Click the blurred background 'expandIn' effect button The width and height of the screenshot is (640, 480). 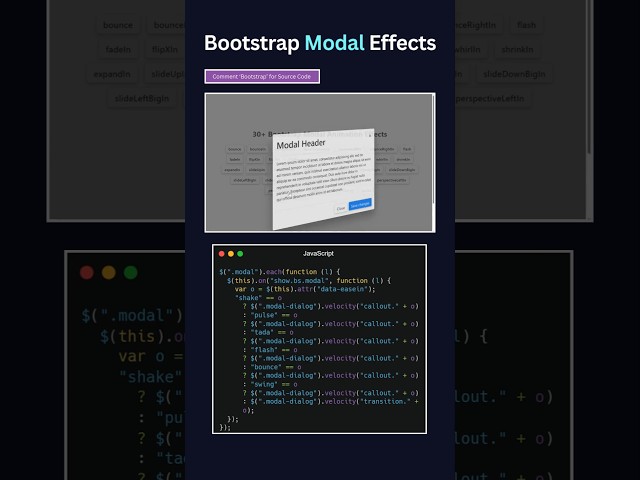pos(112,74)
